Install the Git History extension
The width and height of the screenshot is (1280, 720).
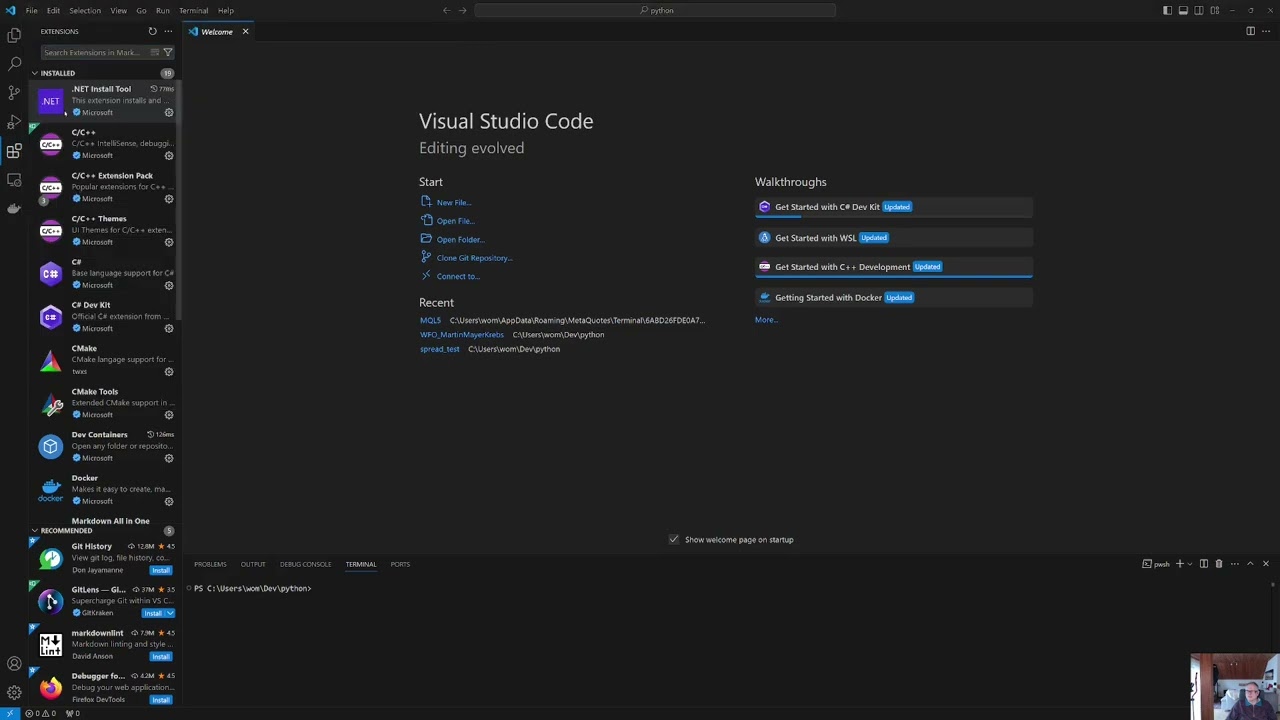point(160,570)
